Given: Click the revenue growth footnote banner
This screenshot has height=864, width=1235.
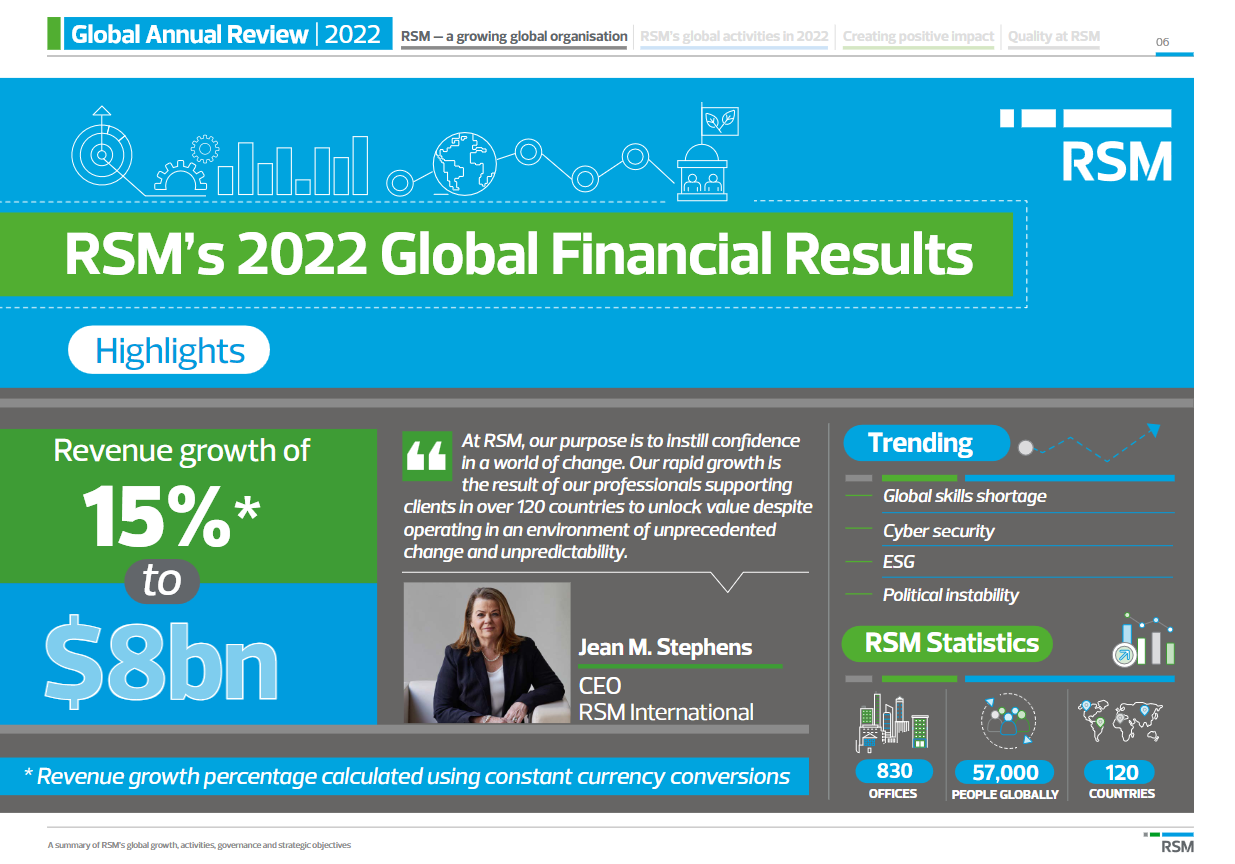Looking at the screenshot, I should [x=404, y=776].
